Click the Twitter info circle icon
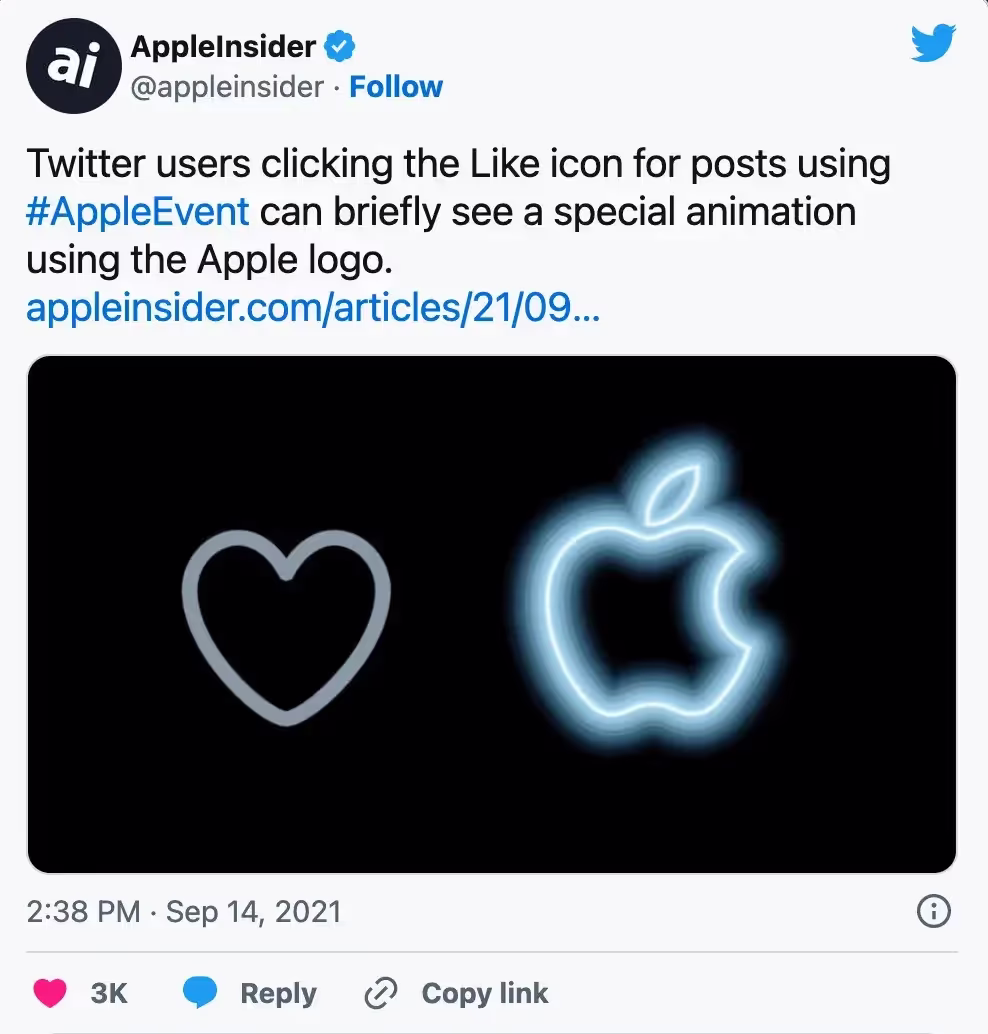The image size is (988, 1034). coord(933,911)
